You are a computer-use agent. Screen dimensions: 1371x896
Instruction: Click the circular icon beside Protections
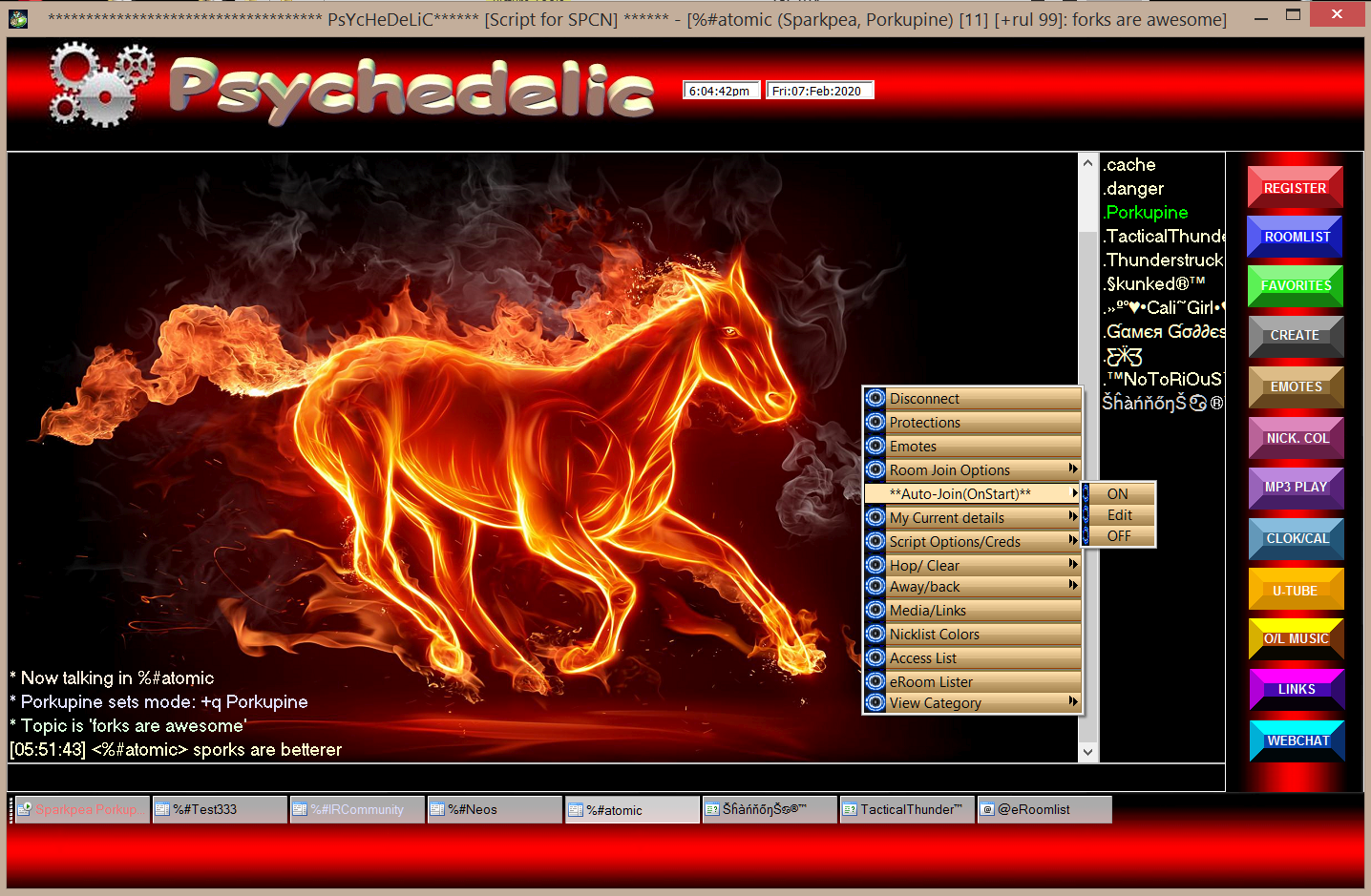point(875,422)
